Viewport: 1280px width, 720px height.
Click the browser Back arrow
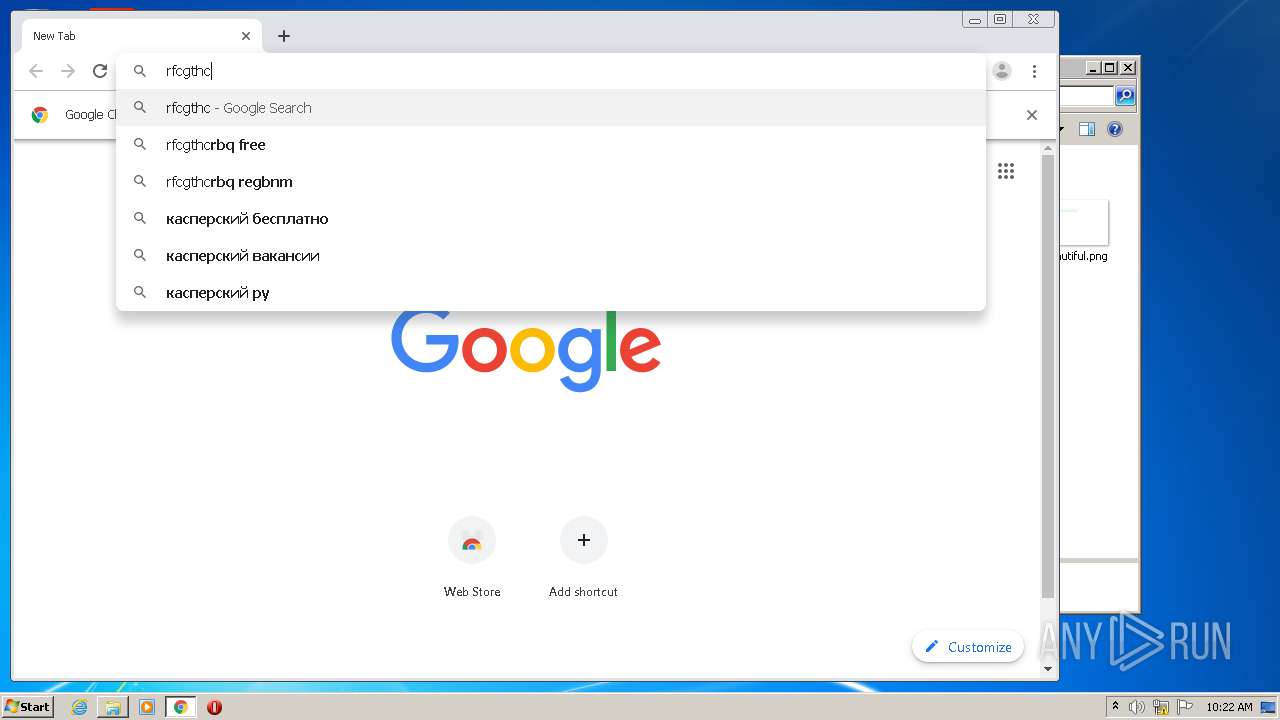click(36, 71)
